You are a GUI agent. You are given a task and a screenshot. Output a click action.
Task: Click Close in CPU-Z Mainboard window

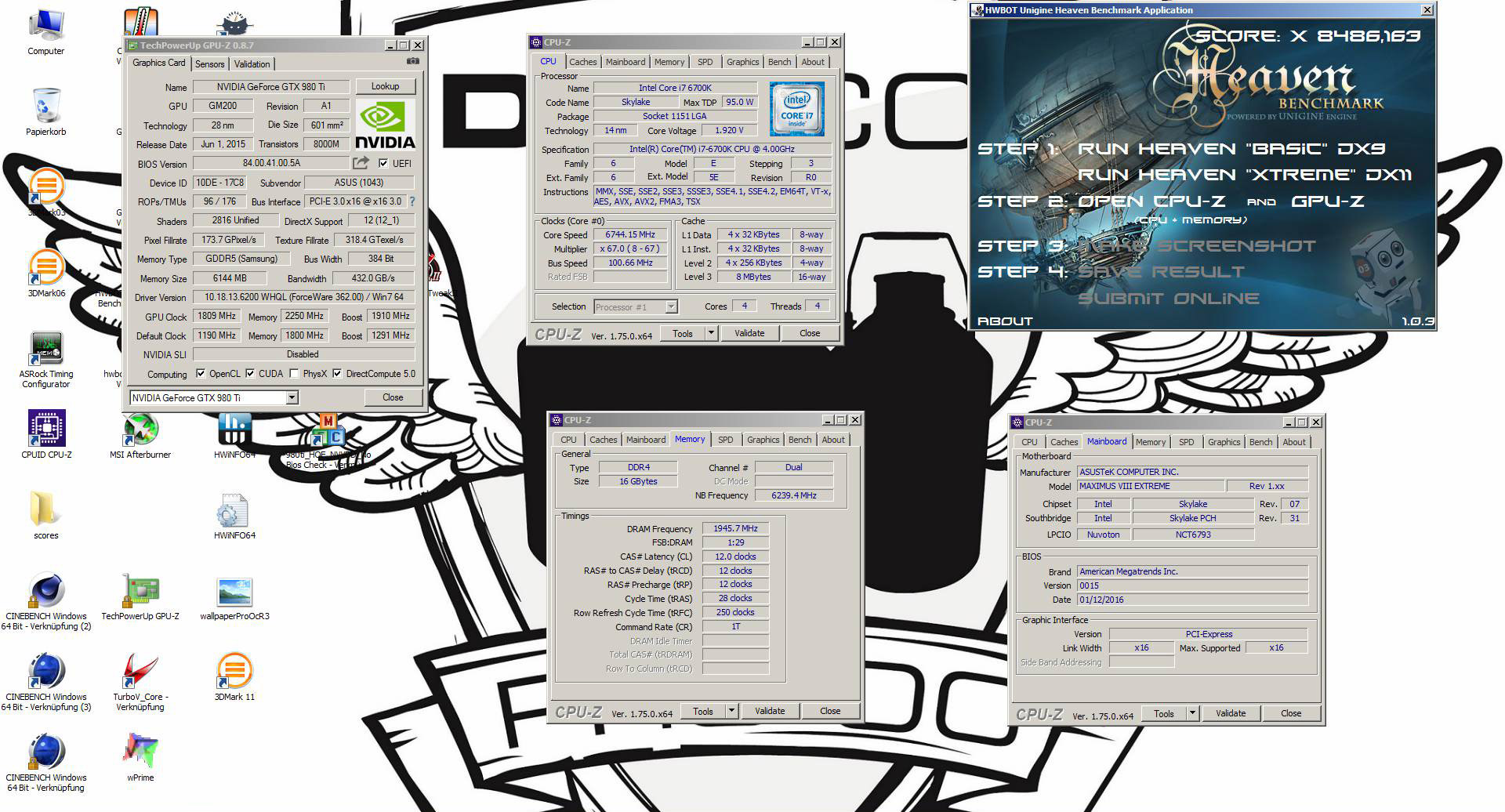pyautogui.click(x=1291, y=713)
